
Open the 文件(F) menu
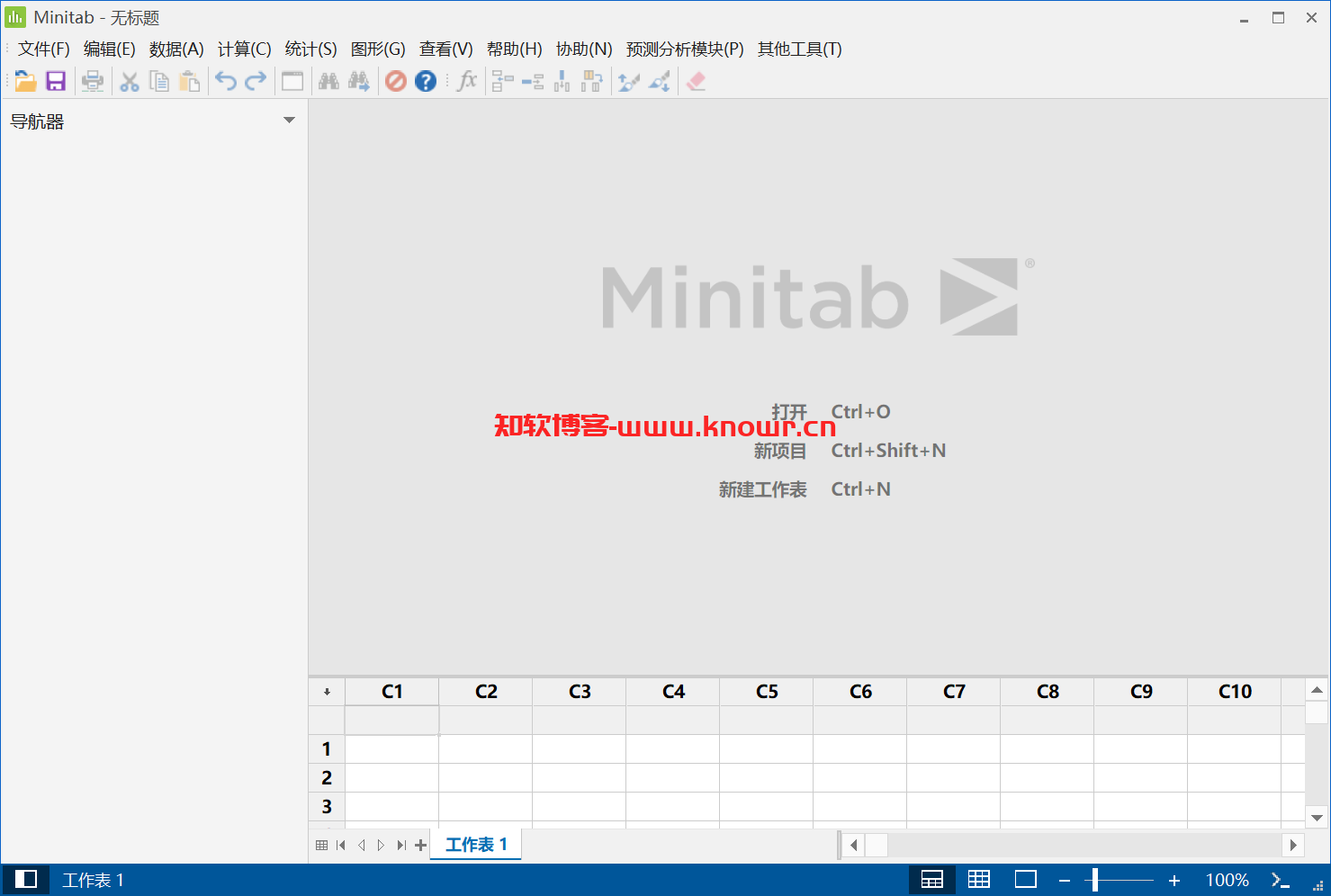tap(43, 49)
